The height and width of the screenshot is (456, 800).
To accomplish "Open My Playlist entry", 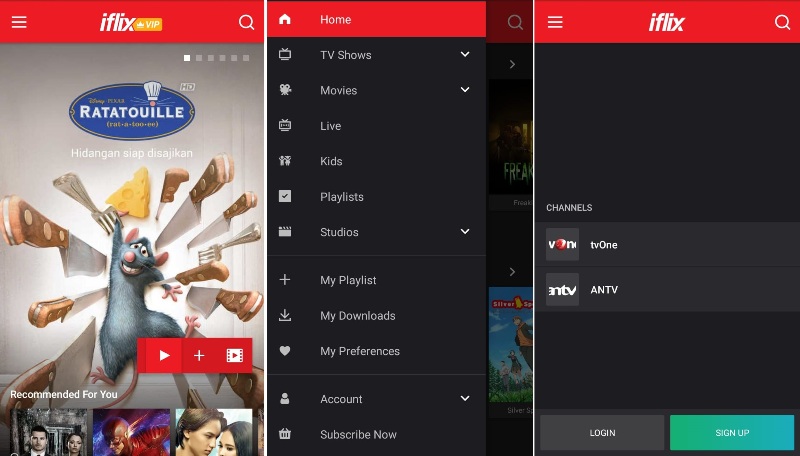I will 377,280.
